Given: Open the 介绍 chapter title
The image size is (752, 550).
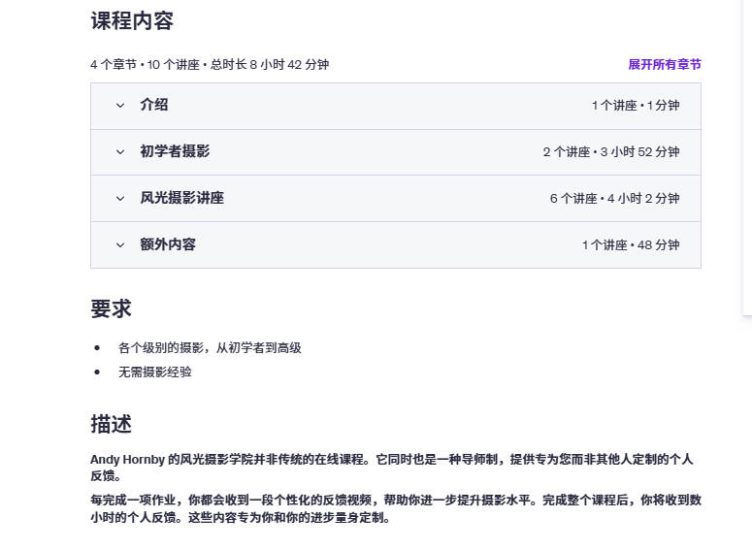Looking at the screenshot, I should tap(154, 105).
